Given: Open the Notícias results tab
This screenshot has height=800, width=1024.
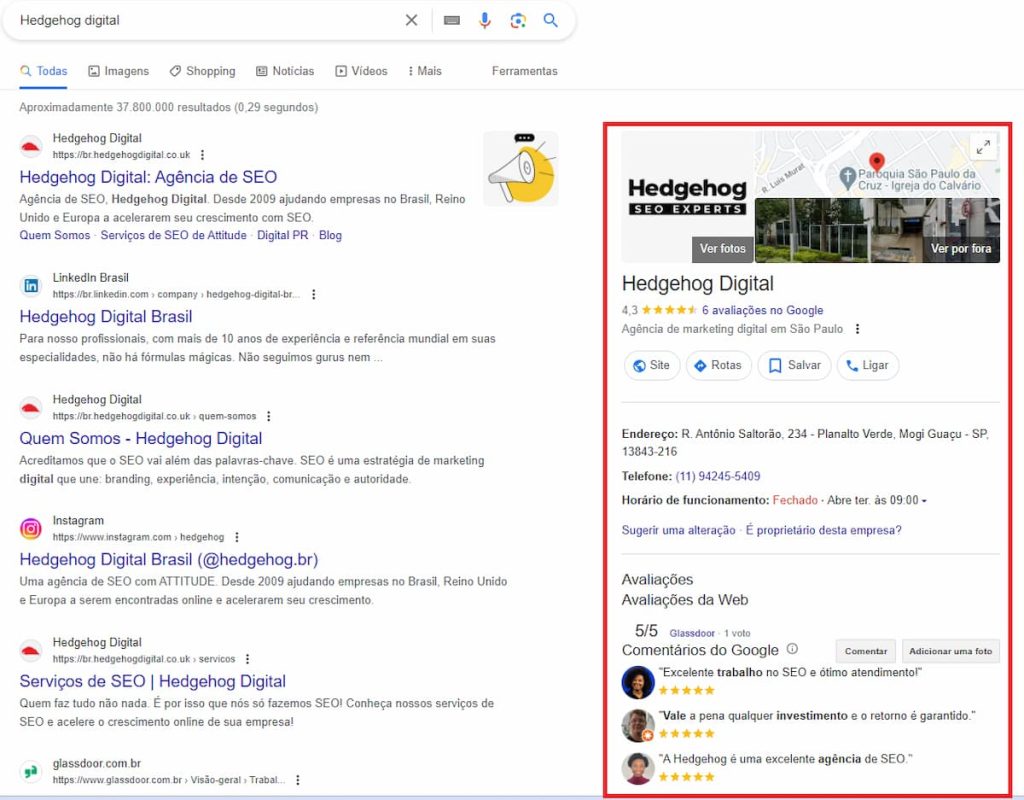Looking at the screenshot, I should click(292, 71).
